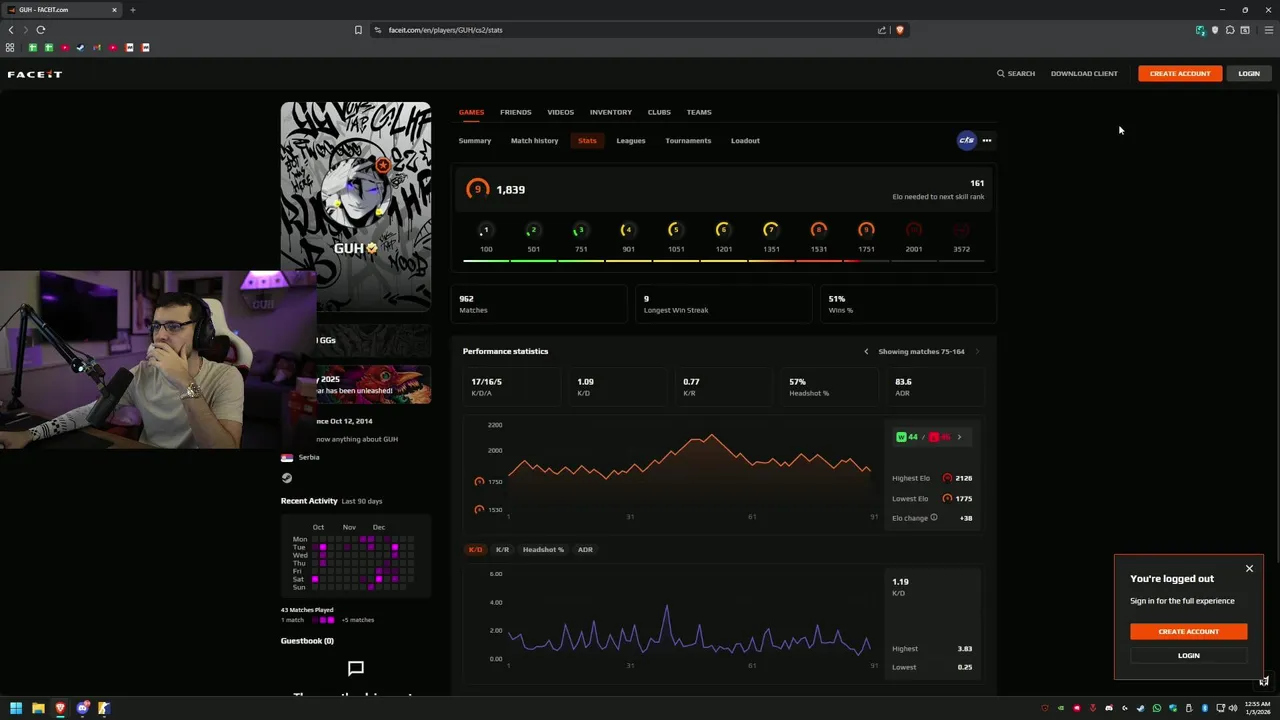Click LOGIN in the logged-out popup
1280x720 pixels.
(1189, 656)
